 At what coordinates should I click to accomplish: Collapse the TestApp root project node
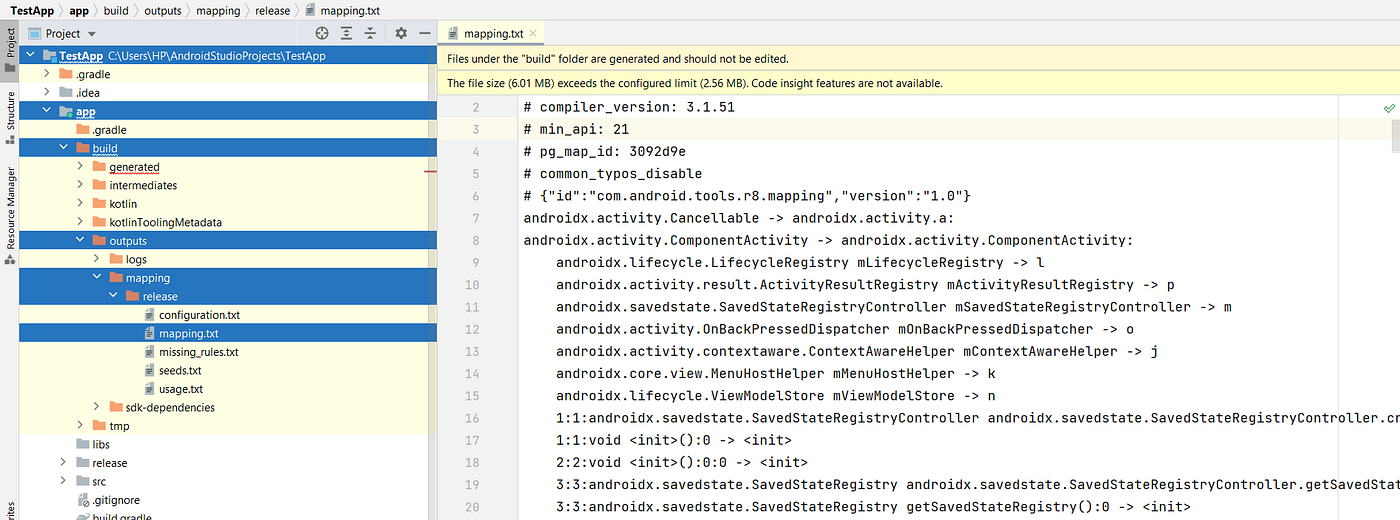pyautogui.click(x=31, y=56)
